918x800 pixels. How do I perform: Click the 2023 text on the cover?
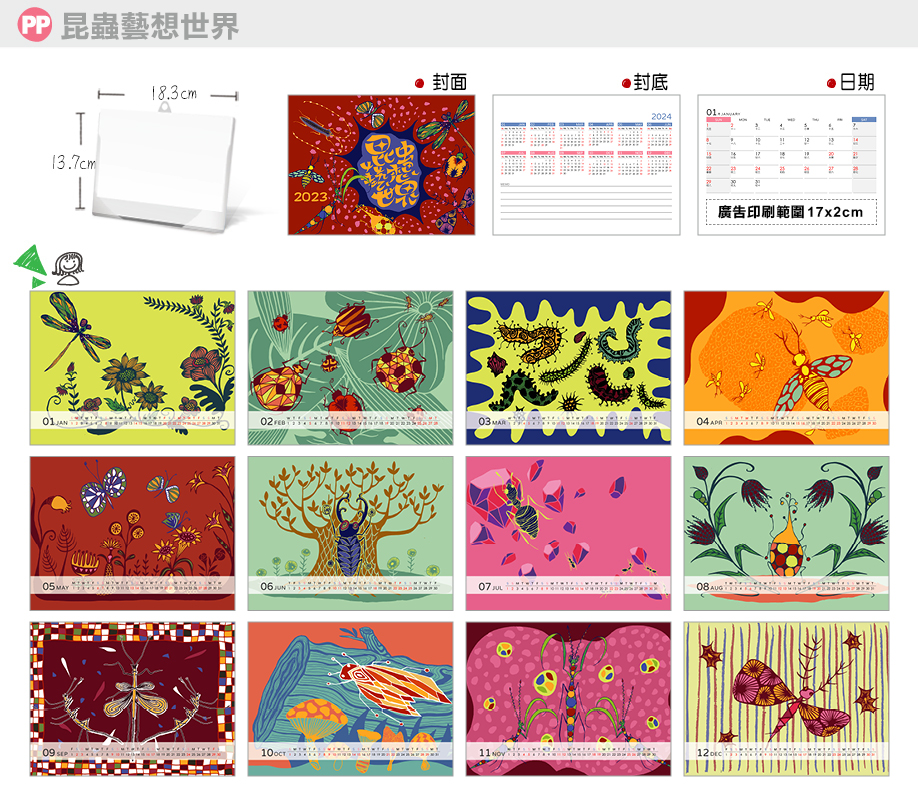click(x=310, y=197)
